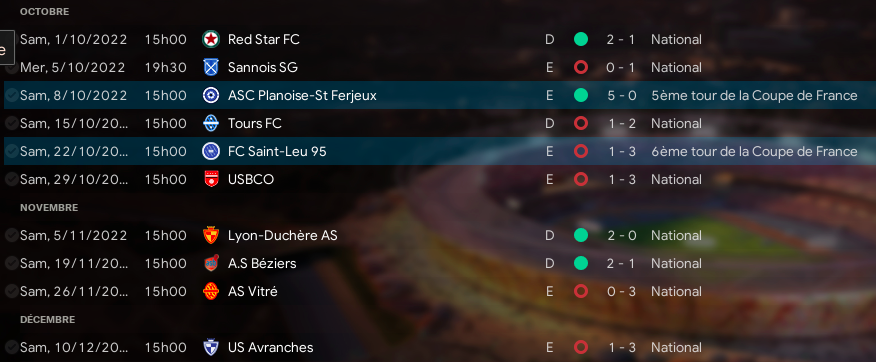Click the USBCO red crest icon
The height and width of the screenshot is (362, 876).
coord(211,179)
